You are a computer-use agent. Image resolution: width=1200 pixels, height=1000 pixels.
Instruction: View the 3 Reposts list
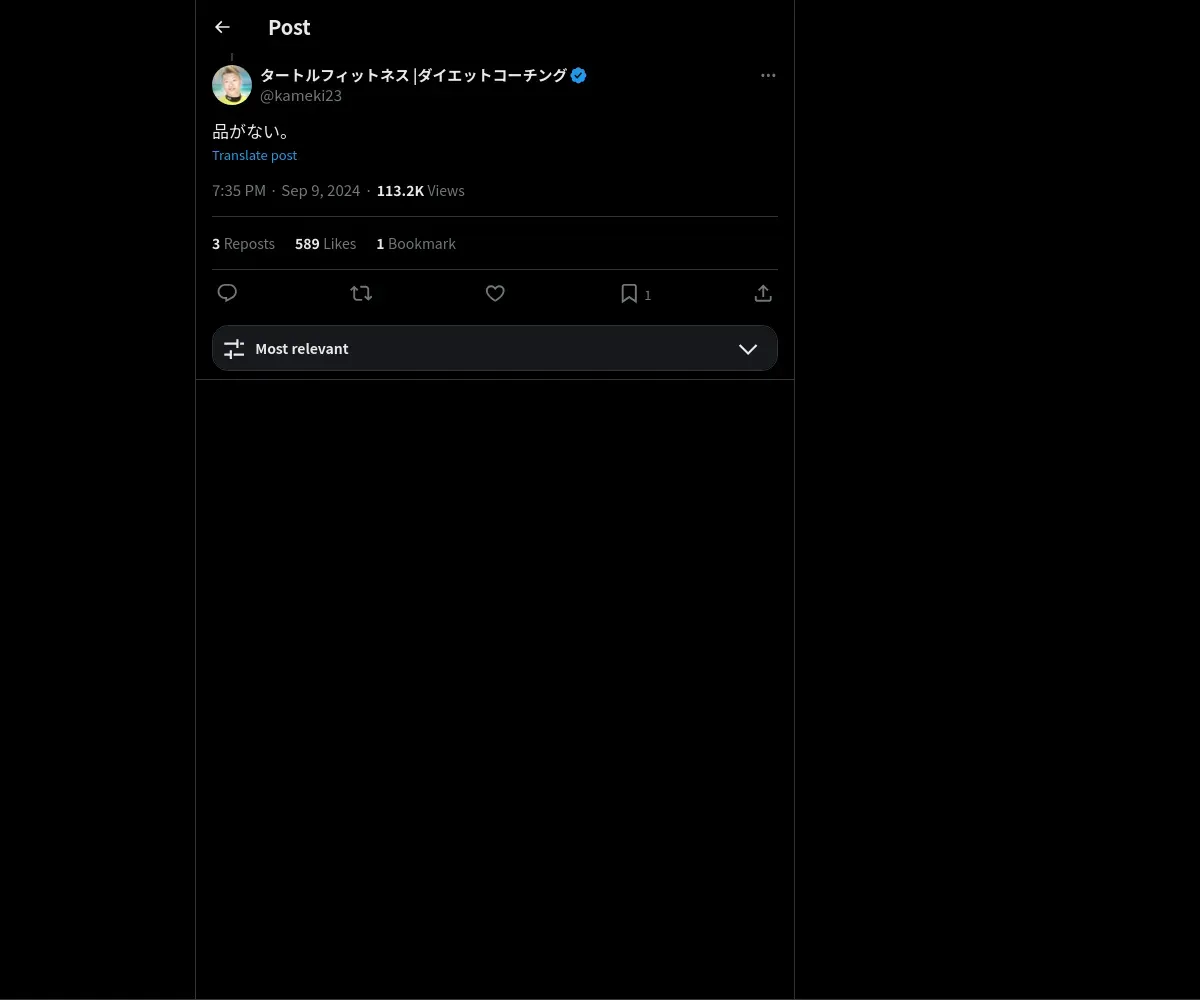pos(243,244)
